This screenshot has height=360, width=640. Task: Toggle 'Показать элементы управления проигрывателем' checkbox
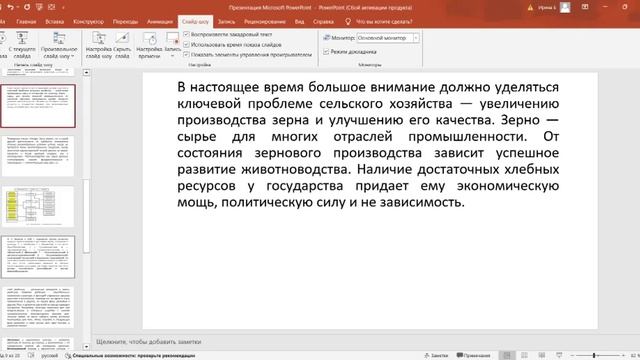coord(186,54)
